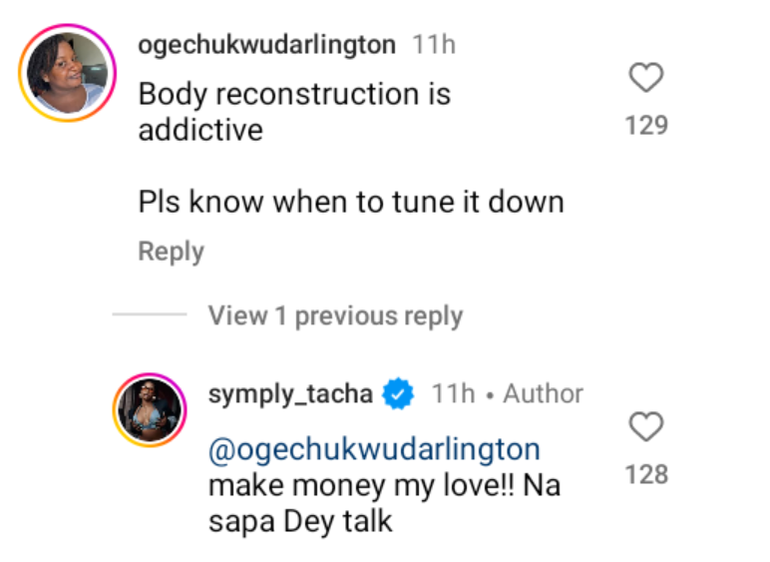Open the blue @ogechukwudarlington mention

373,449
